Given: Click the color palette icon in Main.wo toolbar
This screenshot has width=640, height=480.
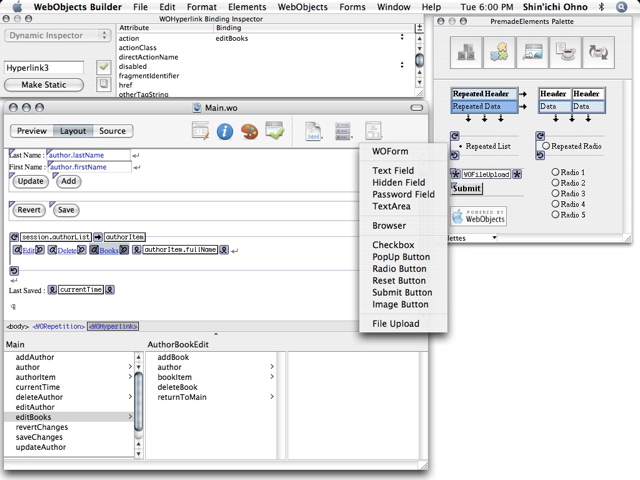Looking at the screenshot, I should [249, 131].
